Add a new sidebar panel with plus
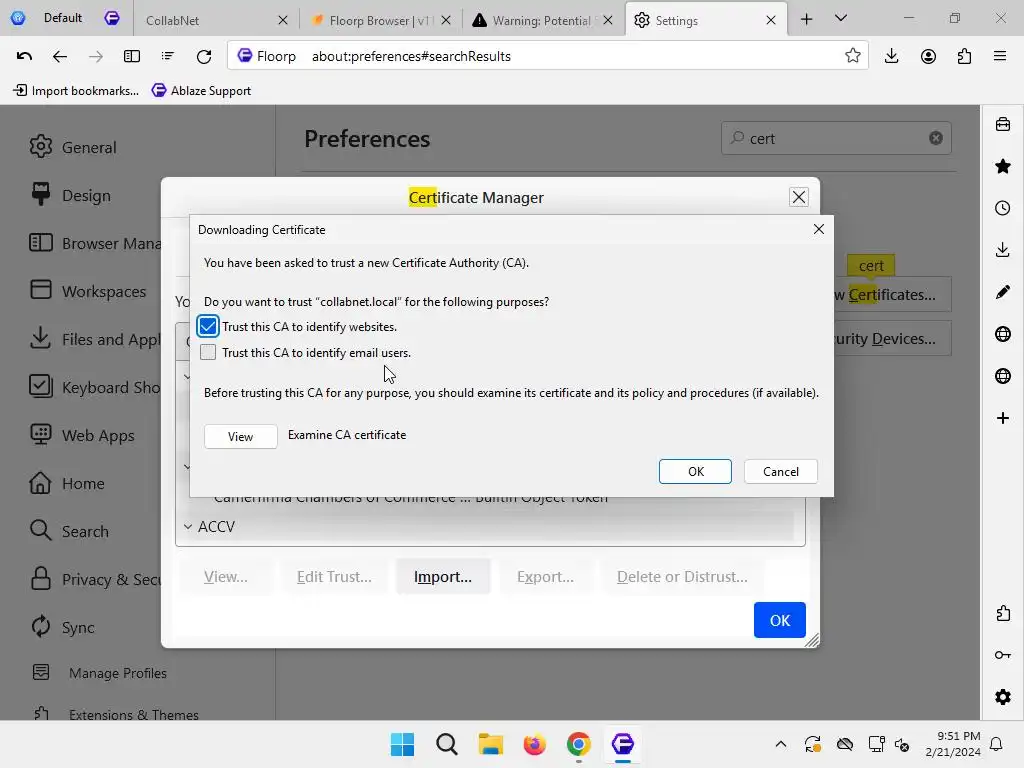The height and width of the screenshot is (768, 1024). (x=1003, y=418)
